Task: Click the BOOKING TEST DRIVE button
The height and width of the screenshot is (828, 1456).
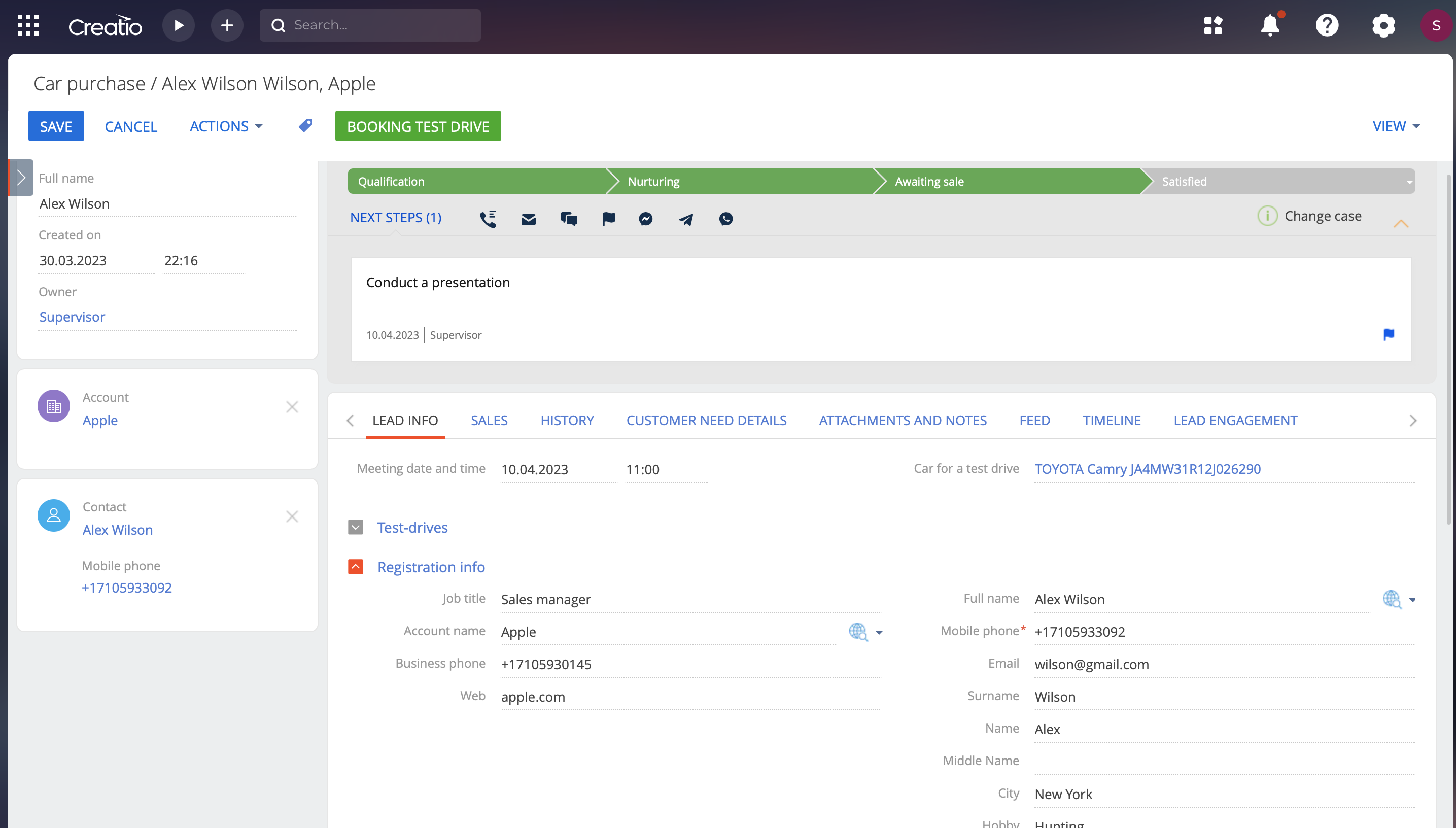Action: tap(418, 126)
